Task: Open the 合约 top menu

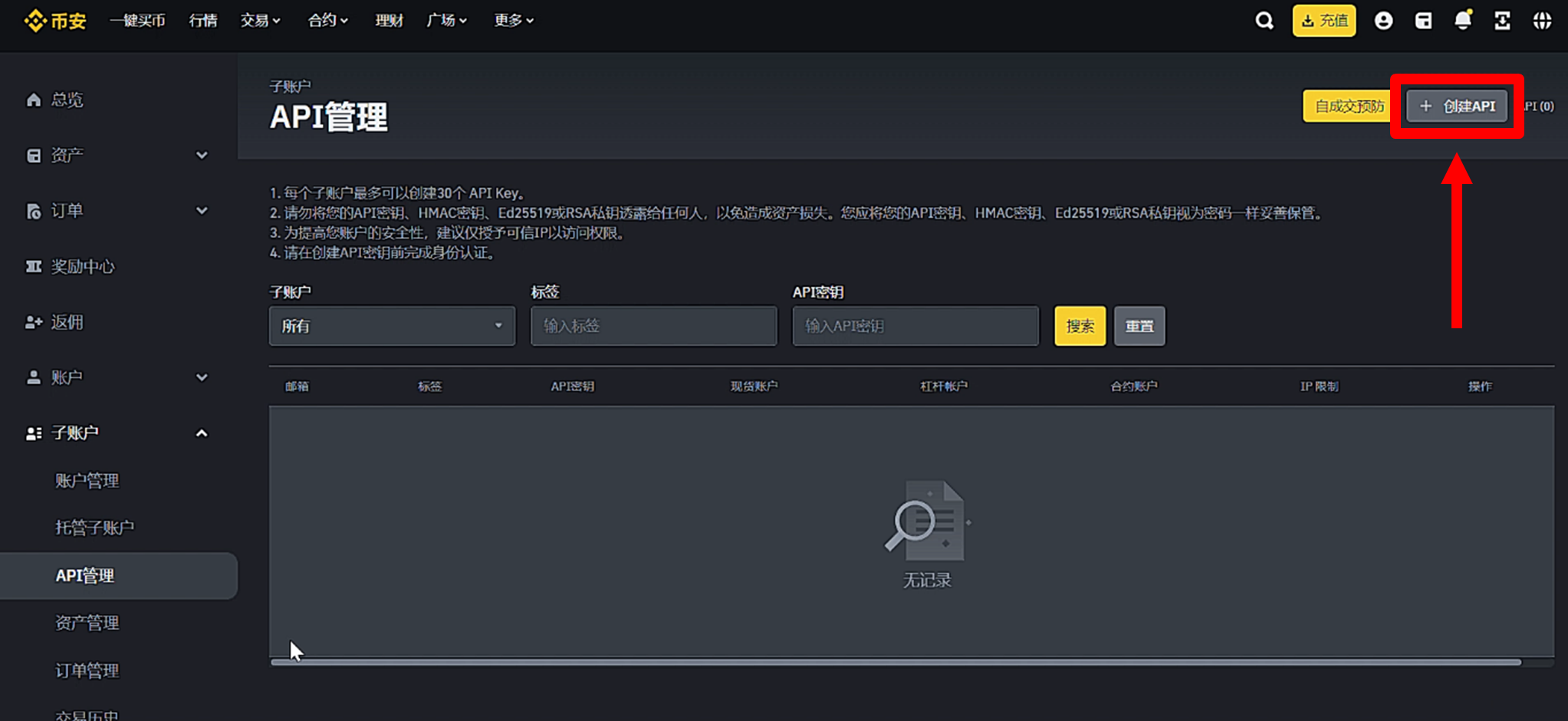Action: [327, 21]
